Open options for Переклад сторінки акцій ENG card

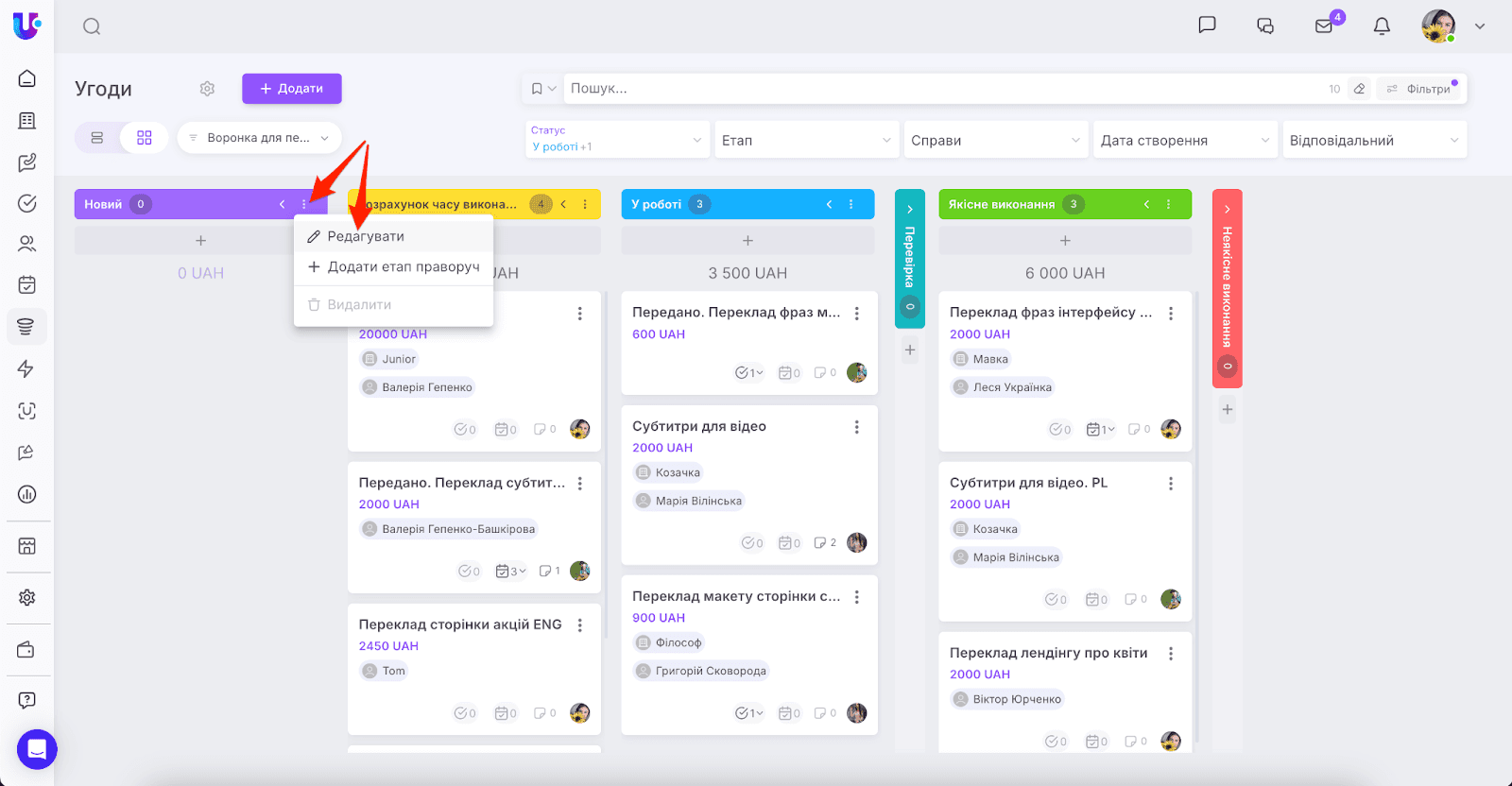(580, 625)
